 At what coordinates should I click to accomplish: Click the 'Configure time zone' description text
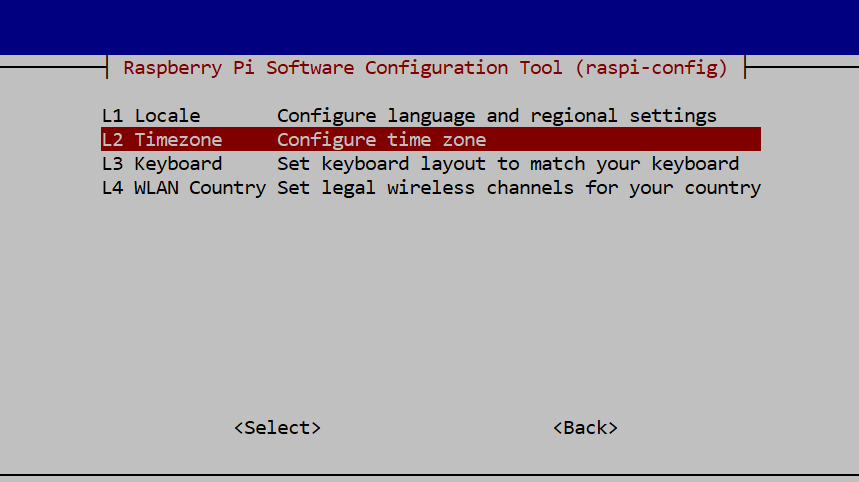click(381, 140)
